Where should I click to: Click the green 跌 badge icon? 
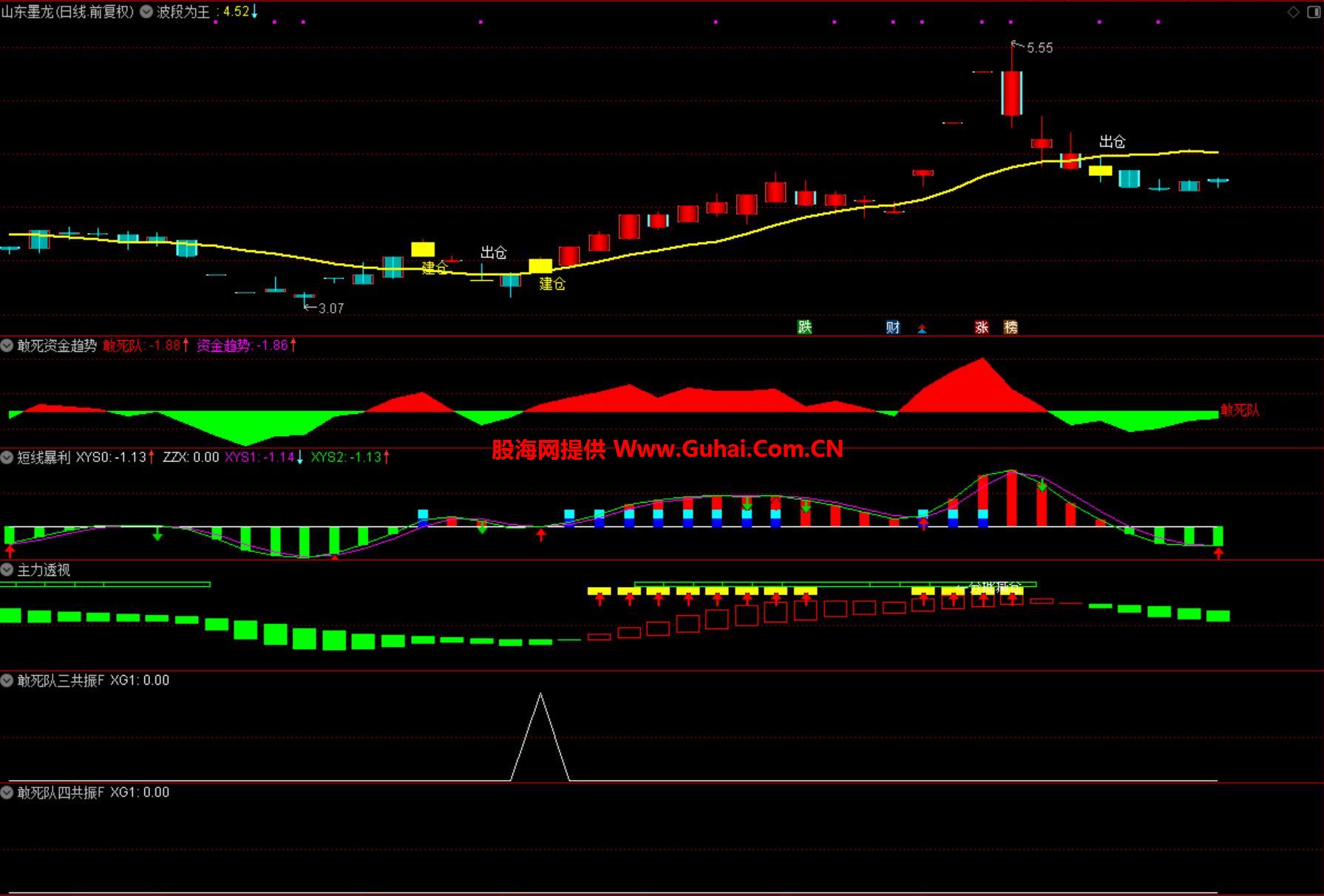coord(804,327)
